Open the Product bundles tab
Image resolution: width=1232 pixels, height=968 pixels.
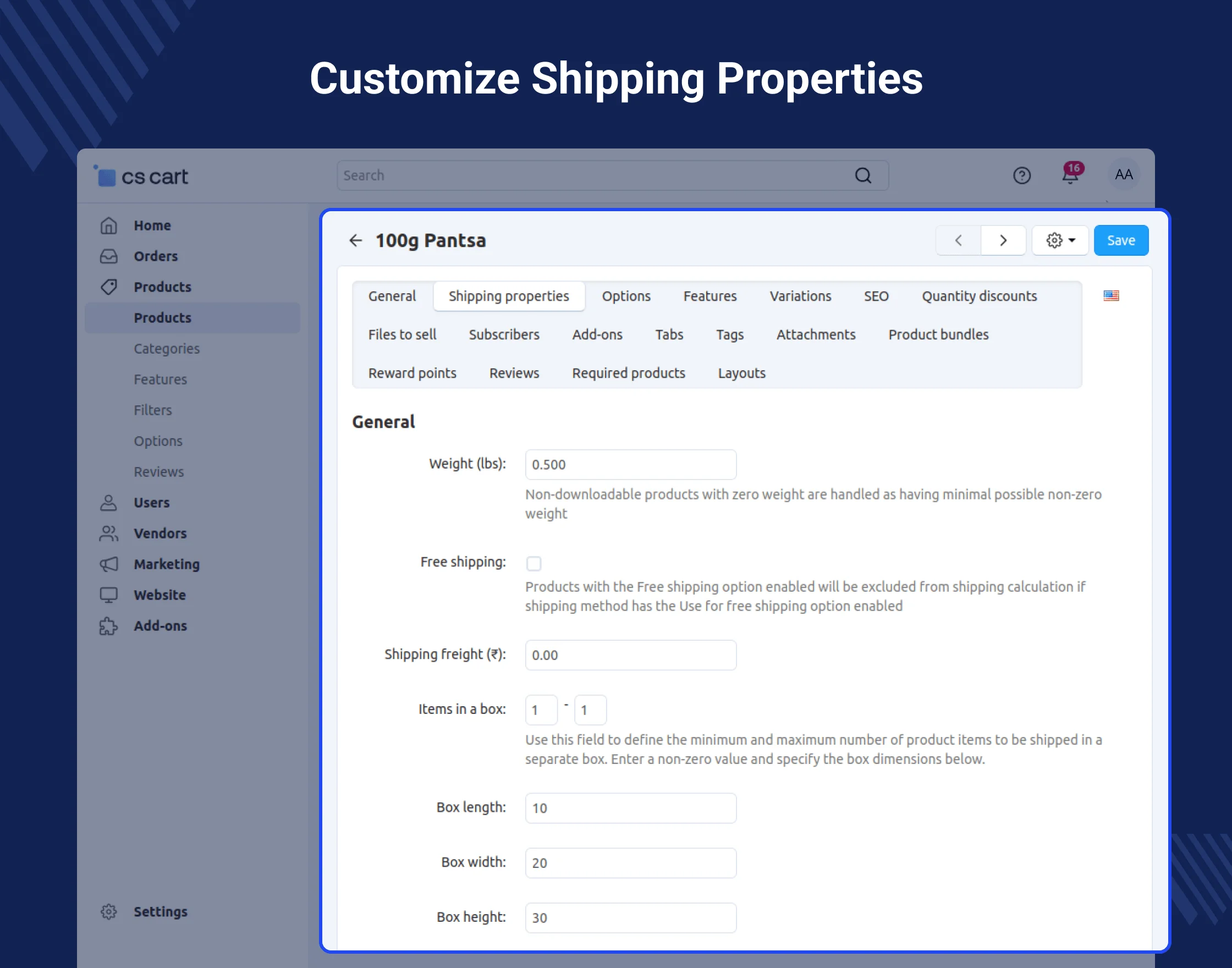click(x=938, y=334)
